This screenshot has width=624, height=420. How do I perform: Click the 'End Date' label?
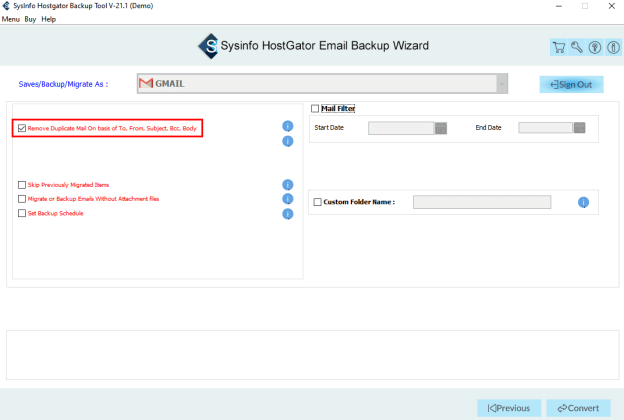coord(488,128)
